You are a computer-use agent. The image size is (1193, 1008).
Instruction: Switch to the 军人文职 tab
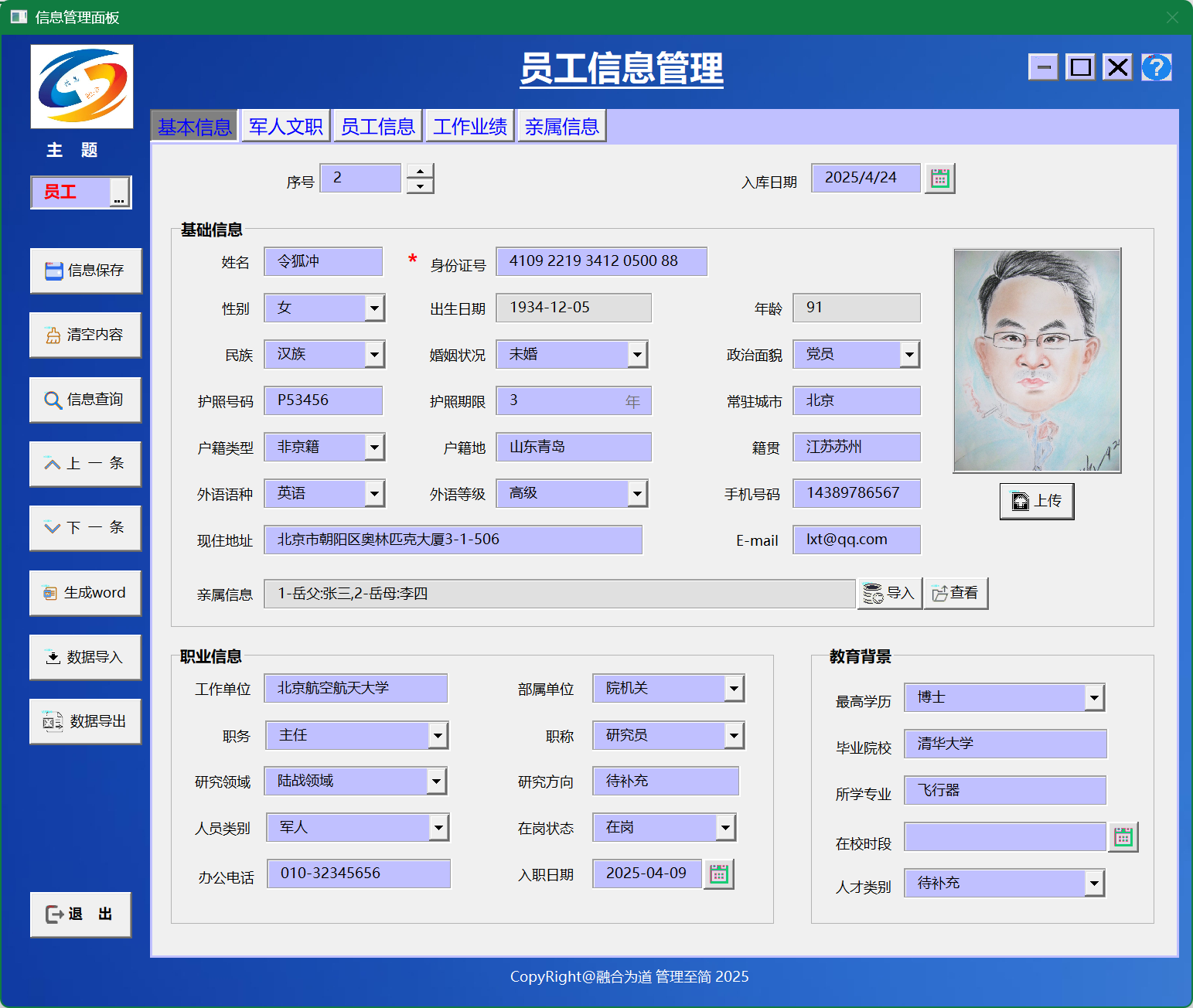286,126
